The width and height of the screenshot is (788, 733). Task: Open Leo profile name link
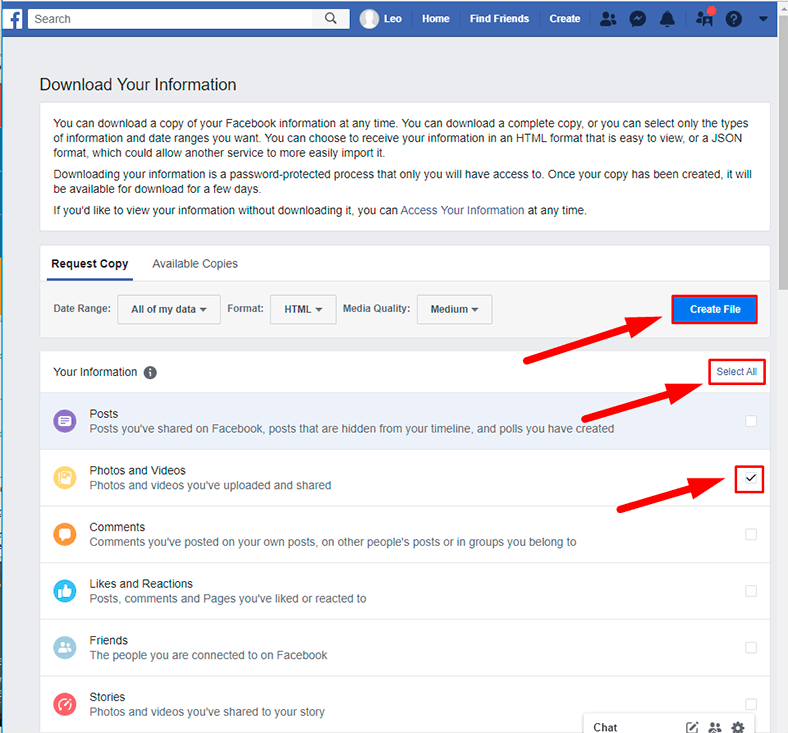click(x=392, y=19)
